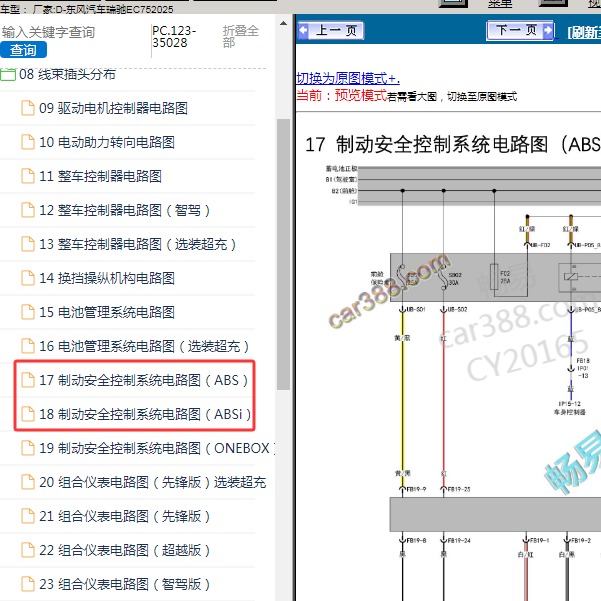
Task: Open 23 组合仪表电路图（智驾版）
Action: (125, 584)
